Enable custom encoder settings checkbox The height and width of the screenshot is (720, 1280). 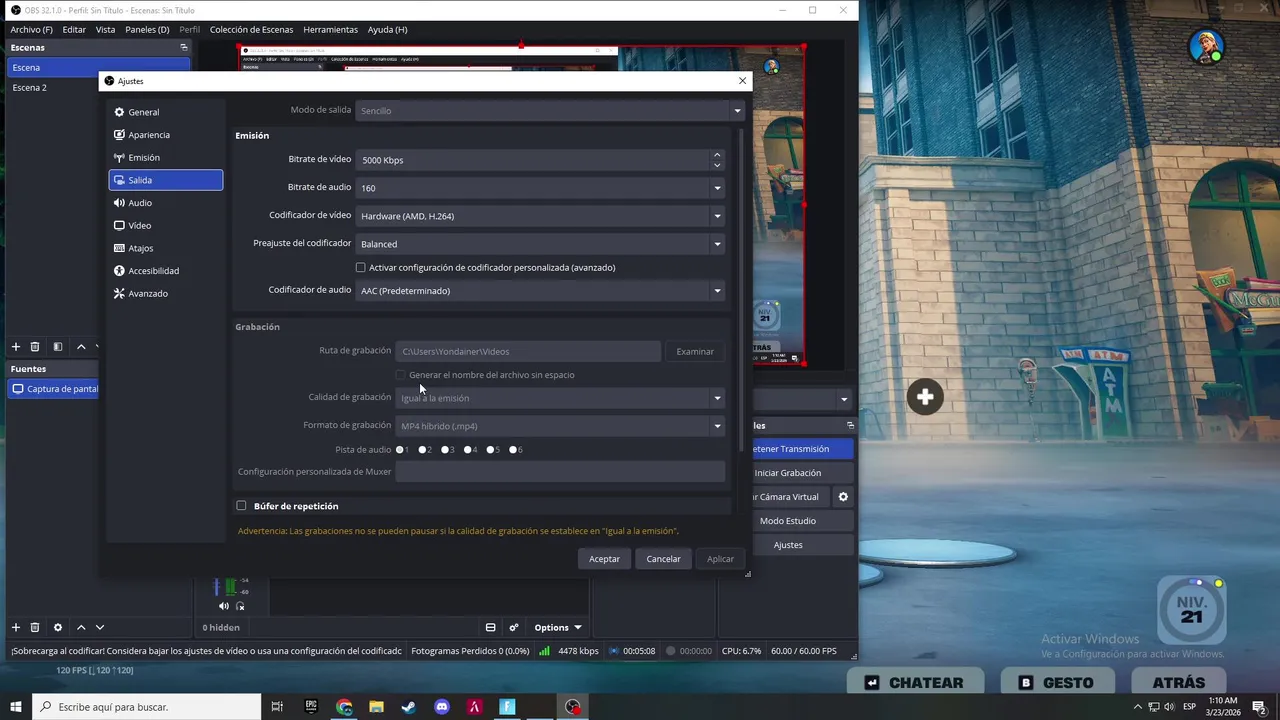(361, 268)
